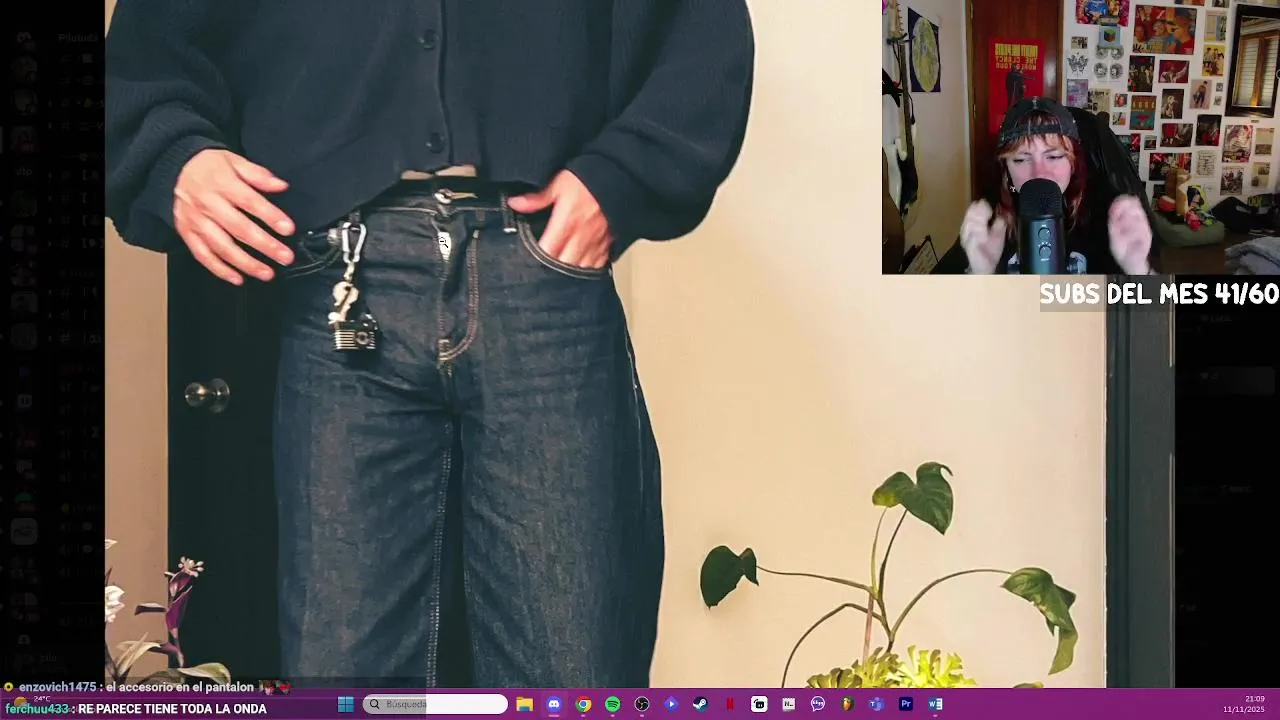Open the white square app beside Netflix

pos(759,704)
